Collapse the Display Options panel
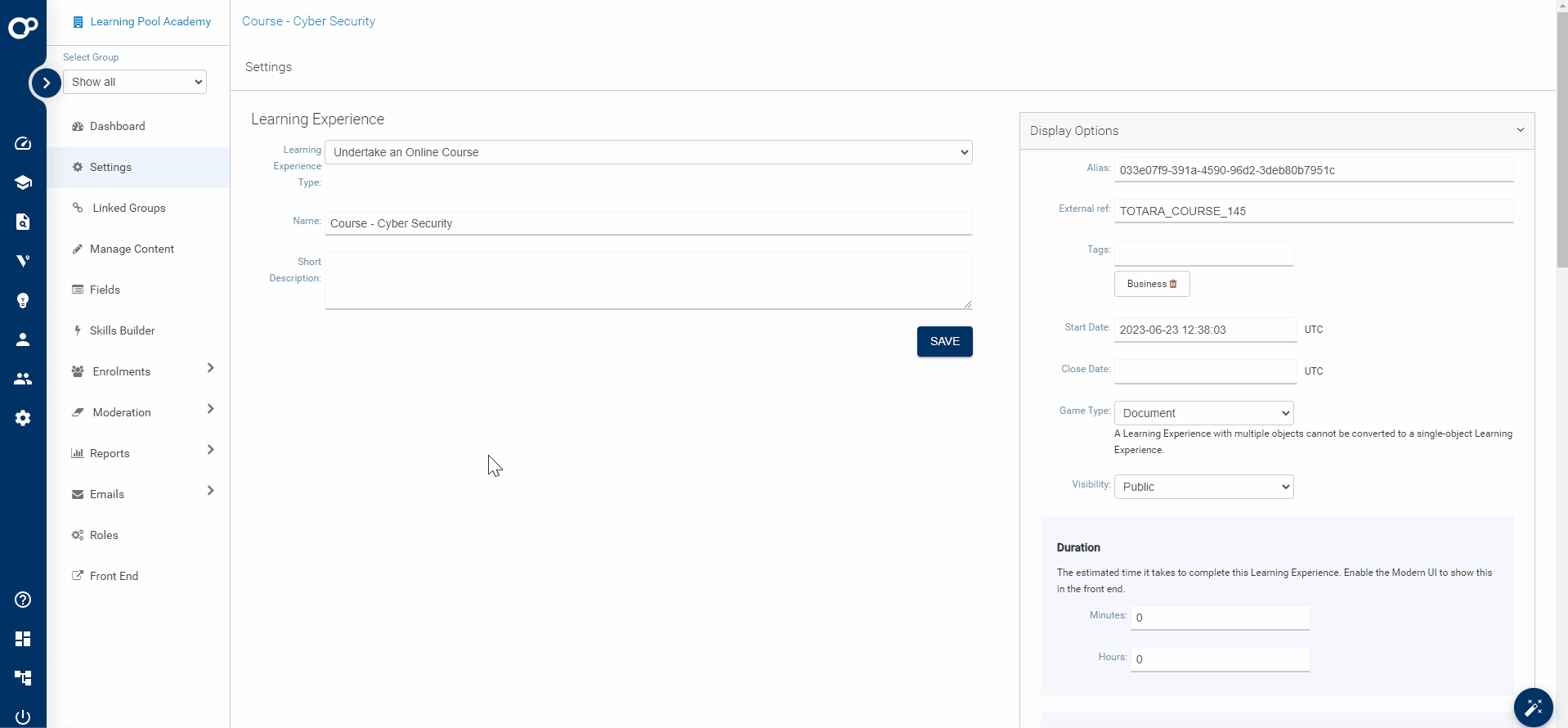1568x728 pixels. coord(1520,131)
